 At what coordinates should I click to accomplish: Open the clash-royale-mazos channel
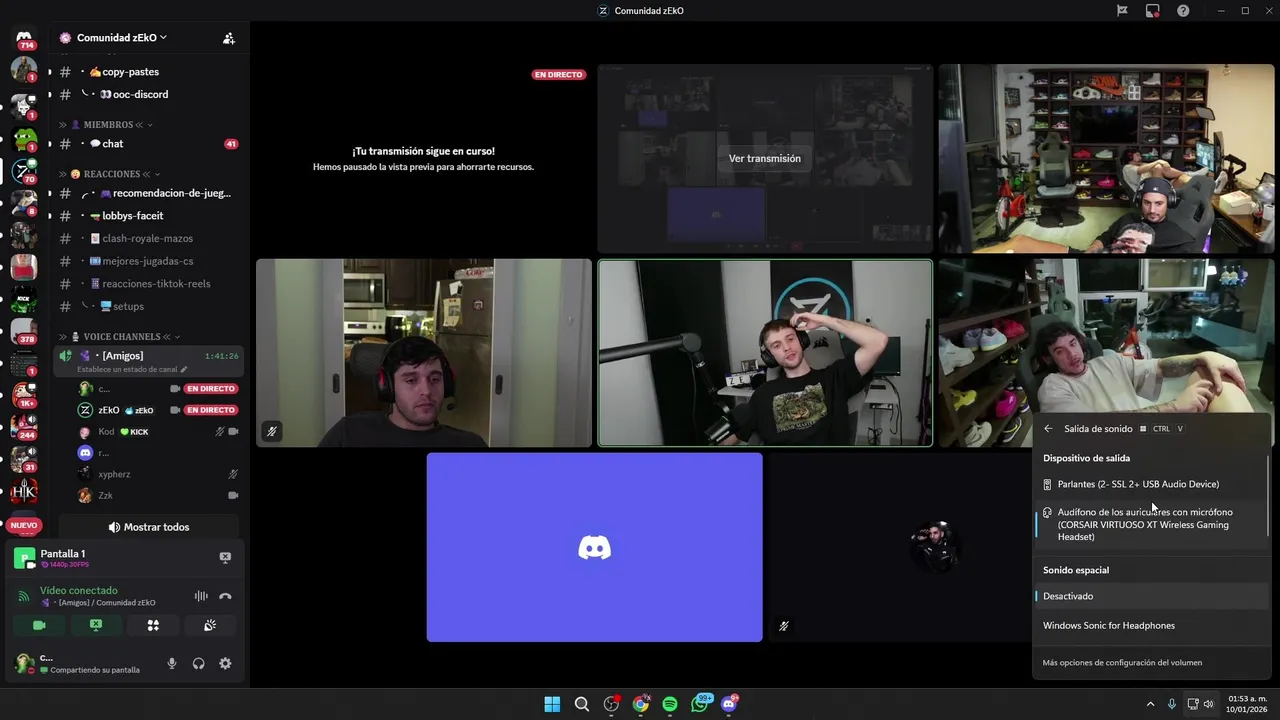[x=149, y=239]
